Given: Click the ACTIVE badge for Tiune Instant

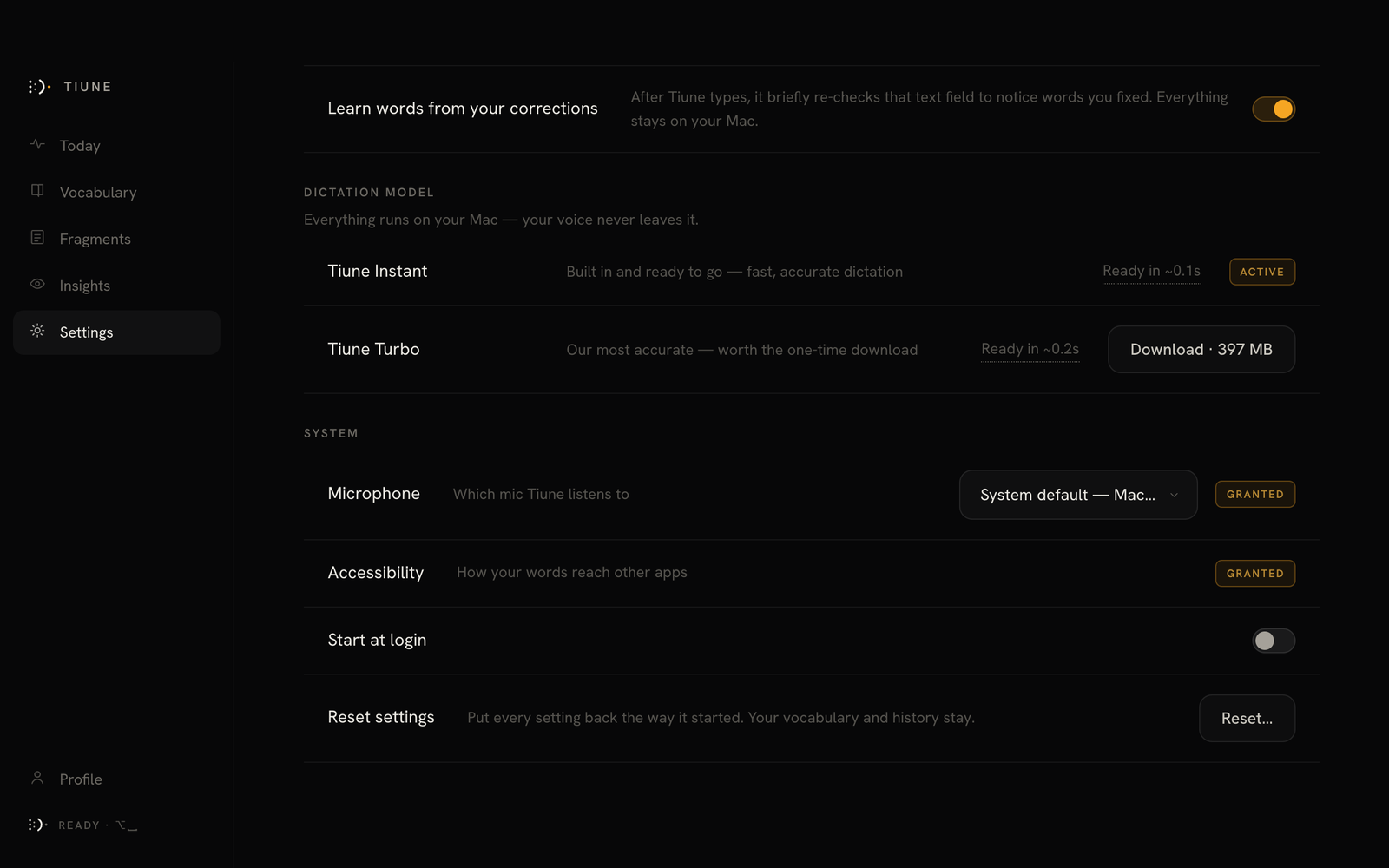Looking at the screenshot, I should pyautogui.click(x=1262, y=272).
